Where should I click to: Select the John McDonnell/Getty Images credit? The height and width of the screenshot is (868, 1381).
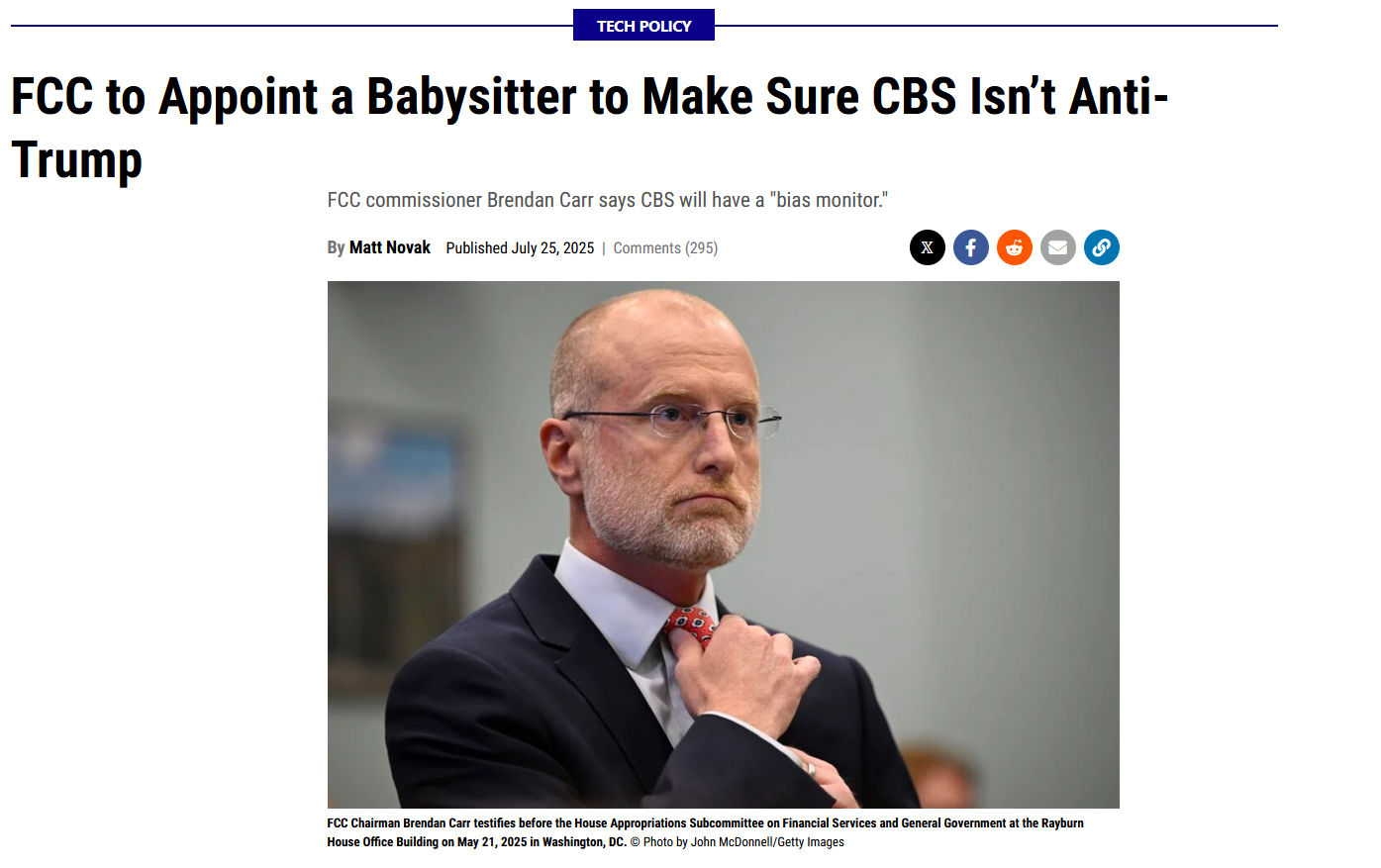738,842
